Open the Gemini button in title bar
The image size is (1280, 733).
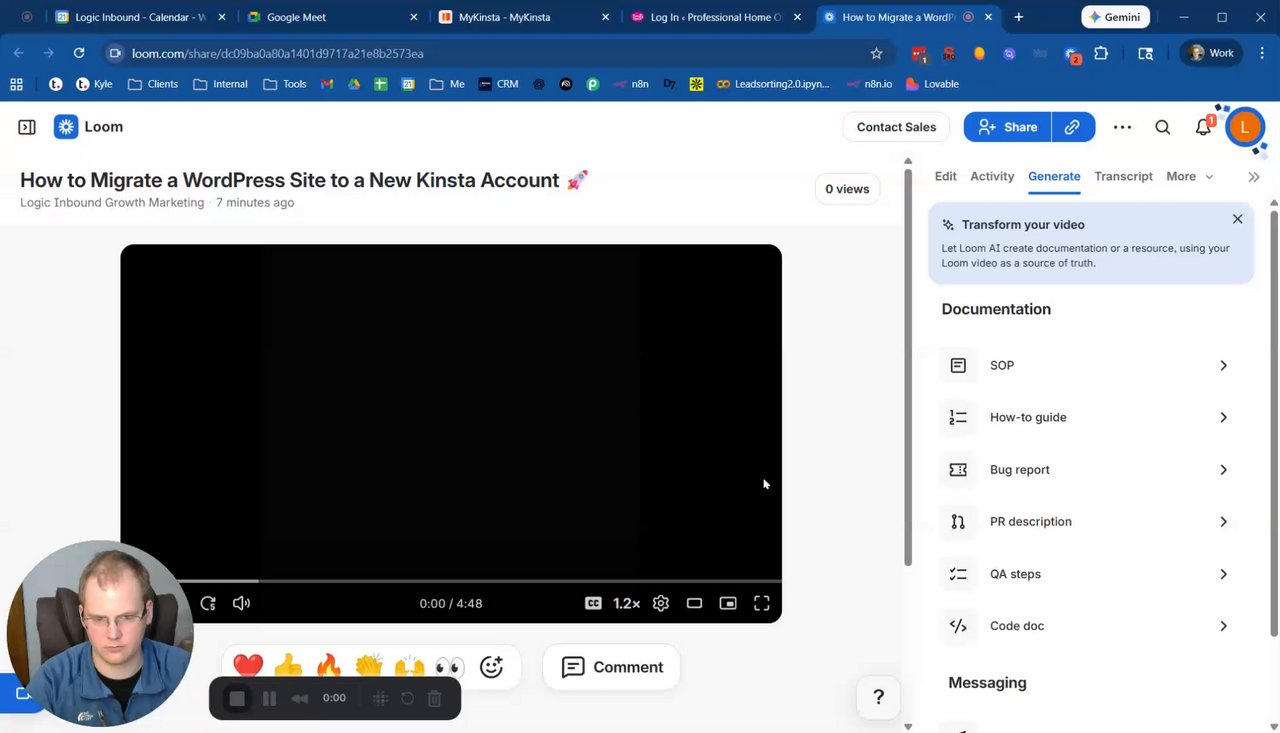[1115, 17]
